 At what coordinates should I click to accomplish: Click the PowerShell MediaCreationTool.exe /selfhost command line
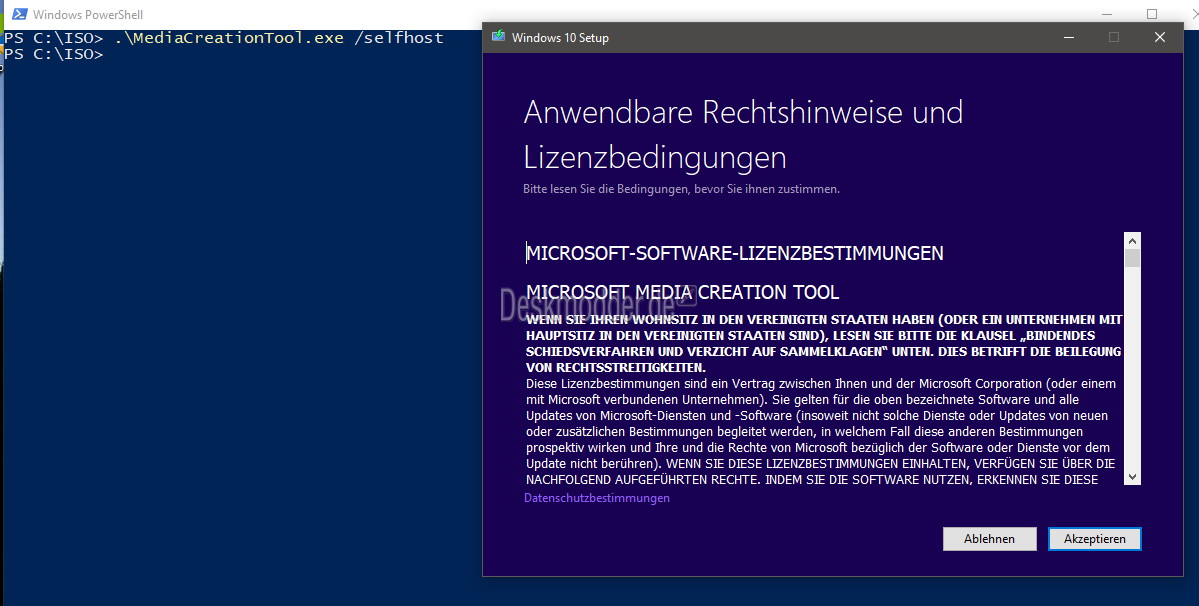[223, 37]
